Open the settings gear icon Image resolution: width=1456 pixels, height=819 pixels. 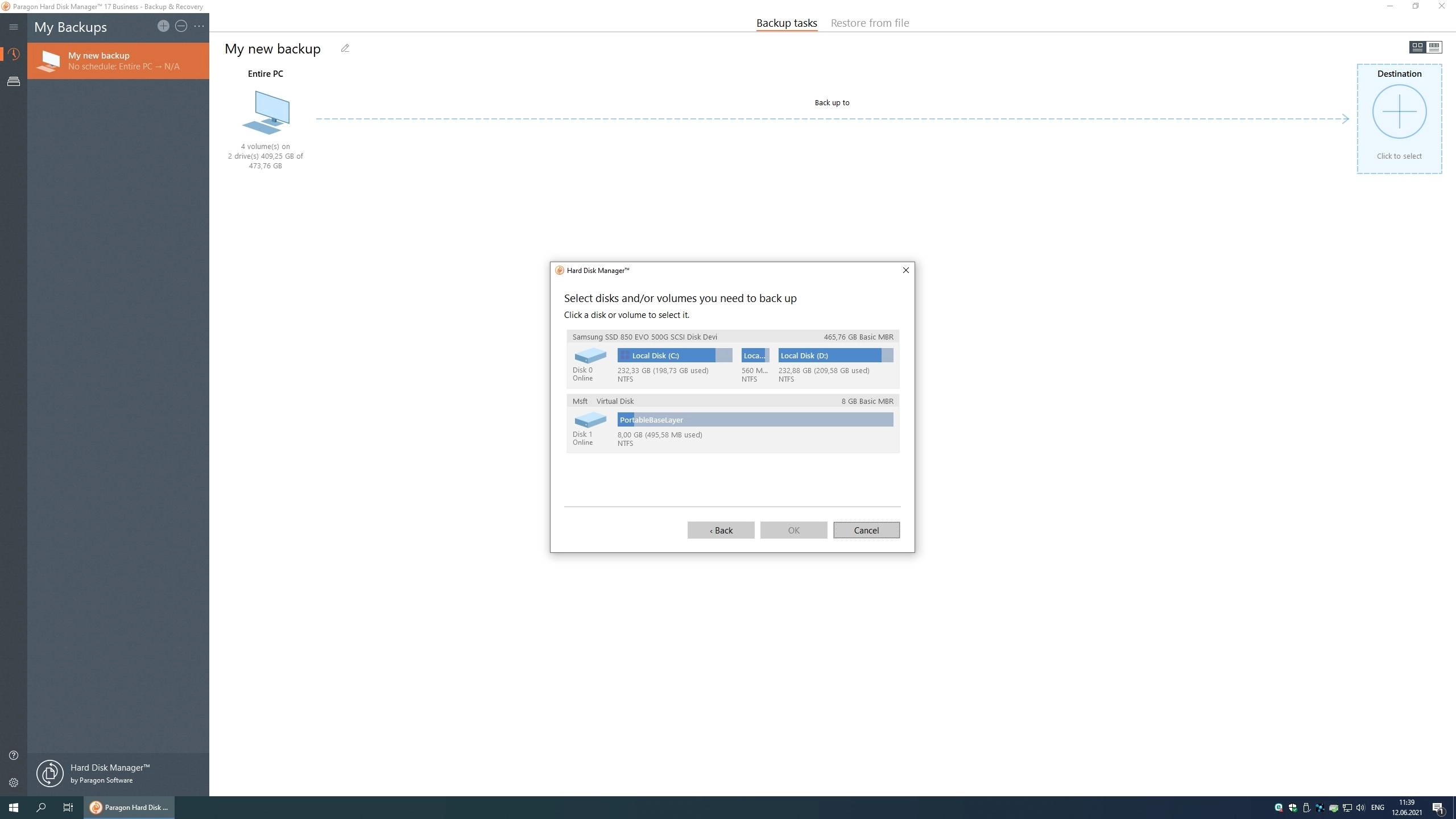tap(14, 783)
